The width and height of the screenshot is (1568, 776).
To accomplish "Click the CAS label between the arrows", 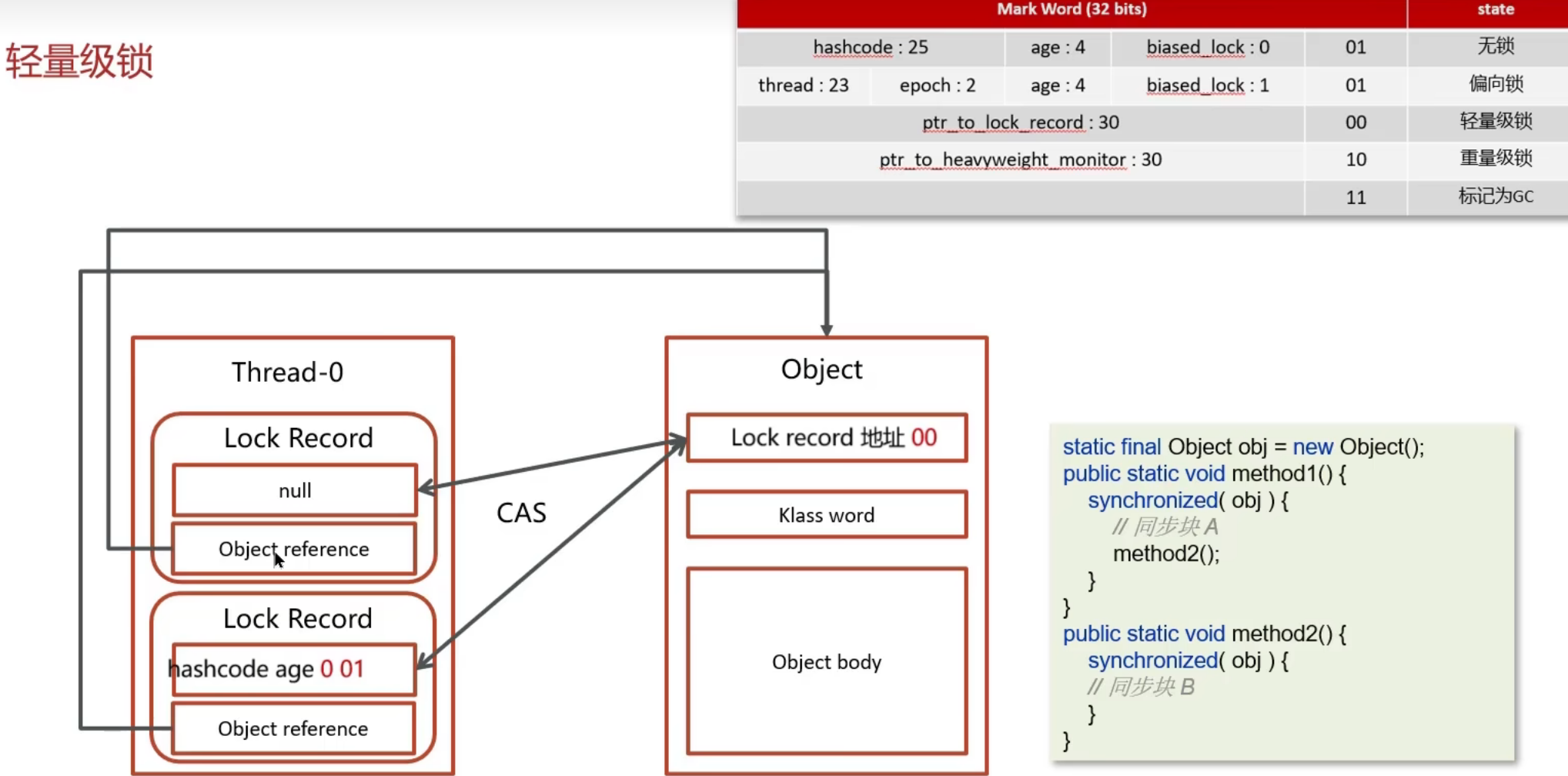I will [521, 513].
